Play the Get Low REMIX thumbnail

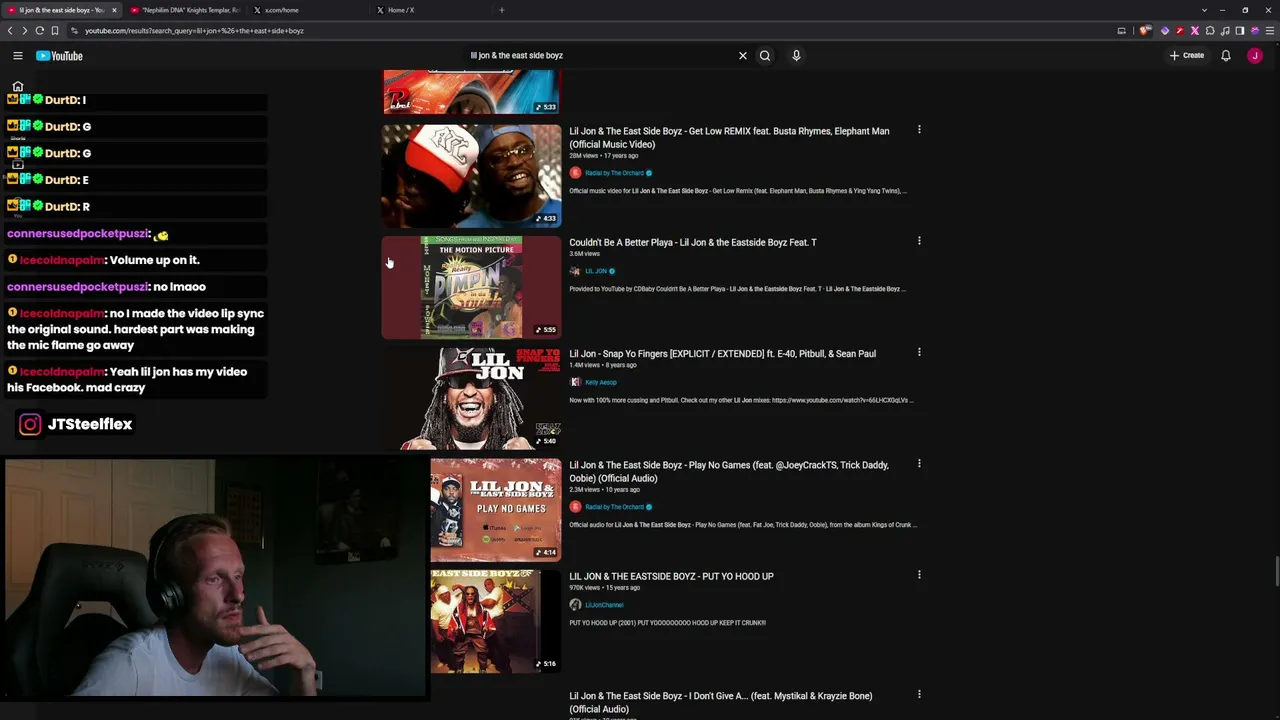tap(472, 176)
